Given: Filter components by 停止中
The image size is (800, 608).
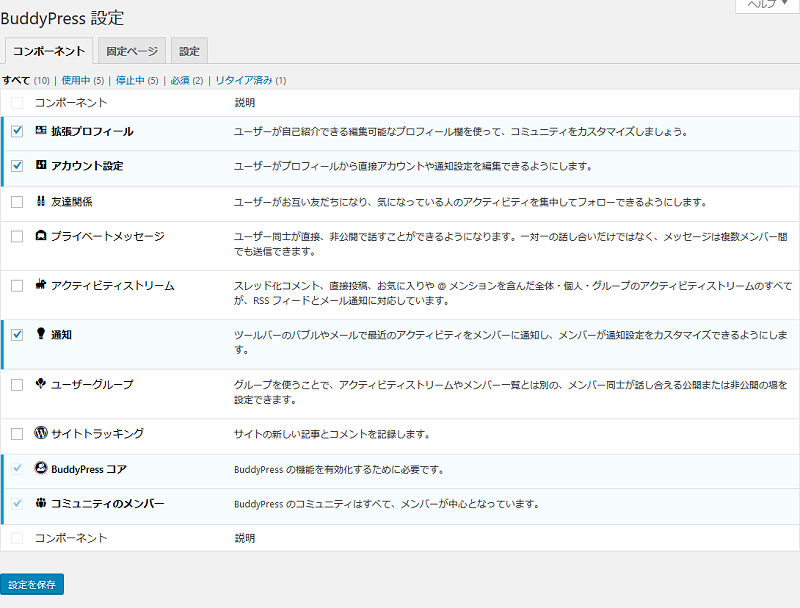Looking at the screenshot, I should pyautogui.click(x=130, y=80).
